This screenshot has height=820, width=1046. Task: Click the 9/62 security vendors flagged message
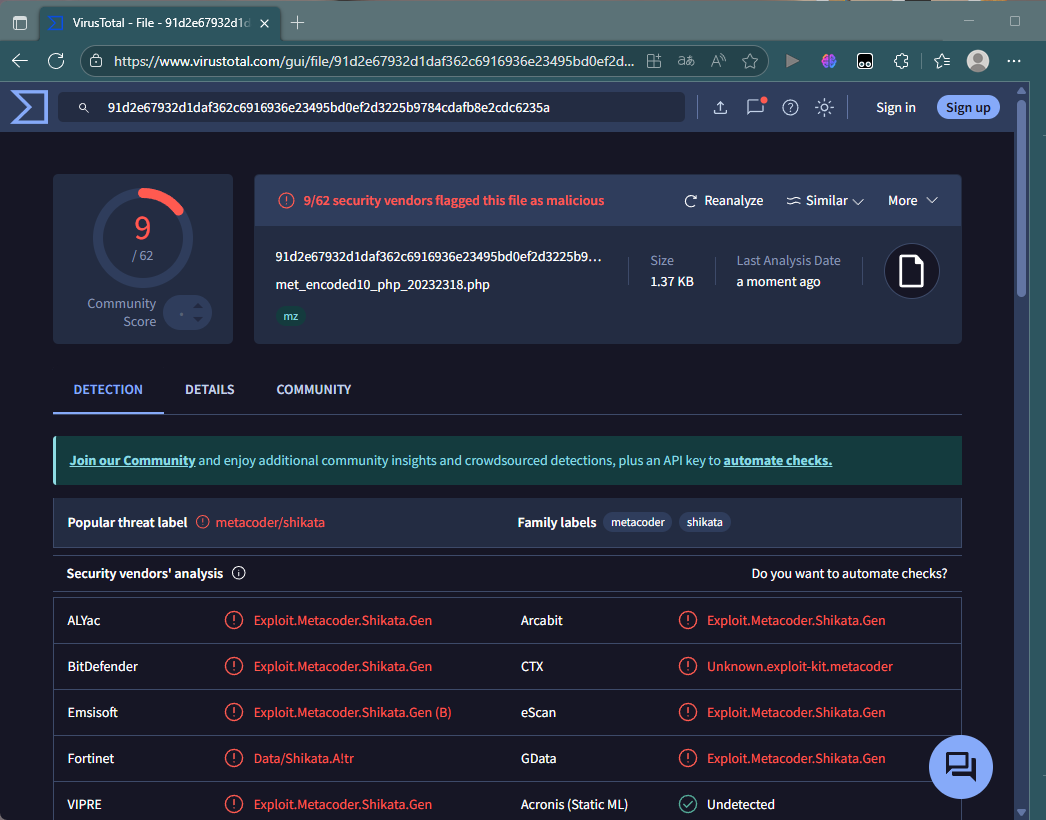[x=454, y=201]
